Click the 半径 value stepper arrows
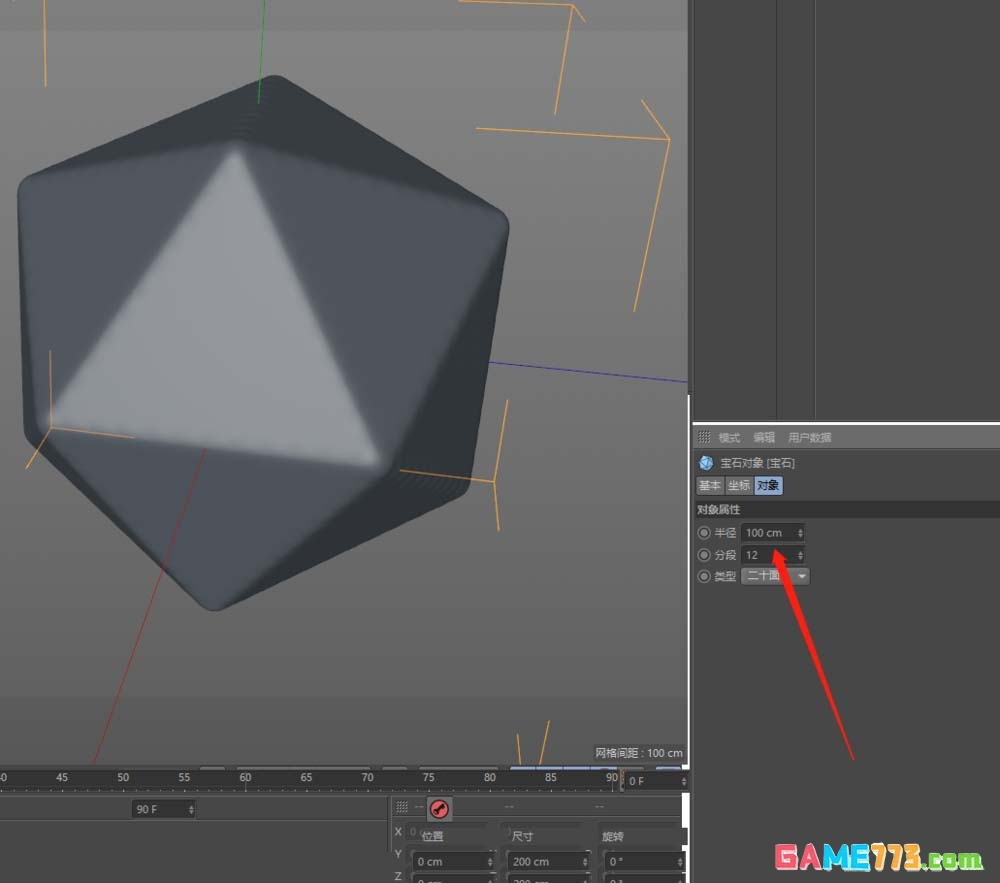The image size is (1000, 883). (x=800, y=533)
